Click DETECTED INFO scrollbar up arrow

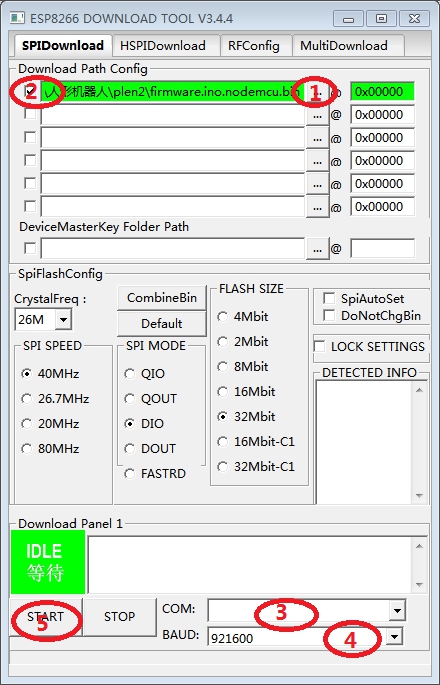point(419,390)
